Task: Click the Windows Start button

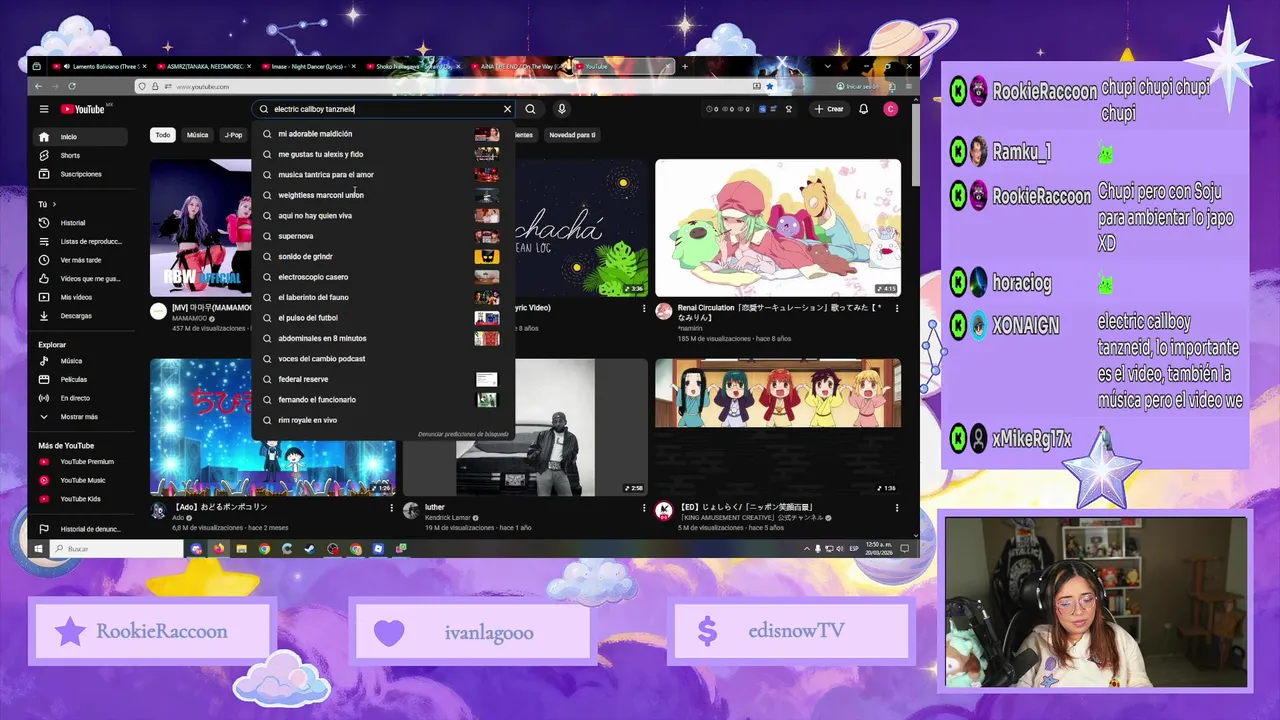Action: point(39,548)
